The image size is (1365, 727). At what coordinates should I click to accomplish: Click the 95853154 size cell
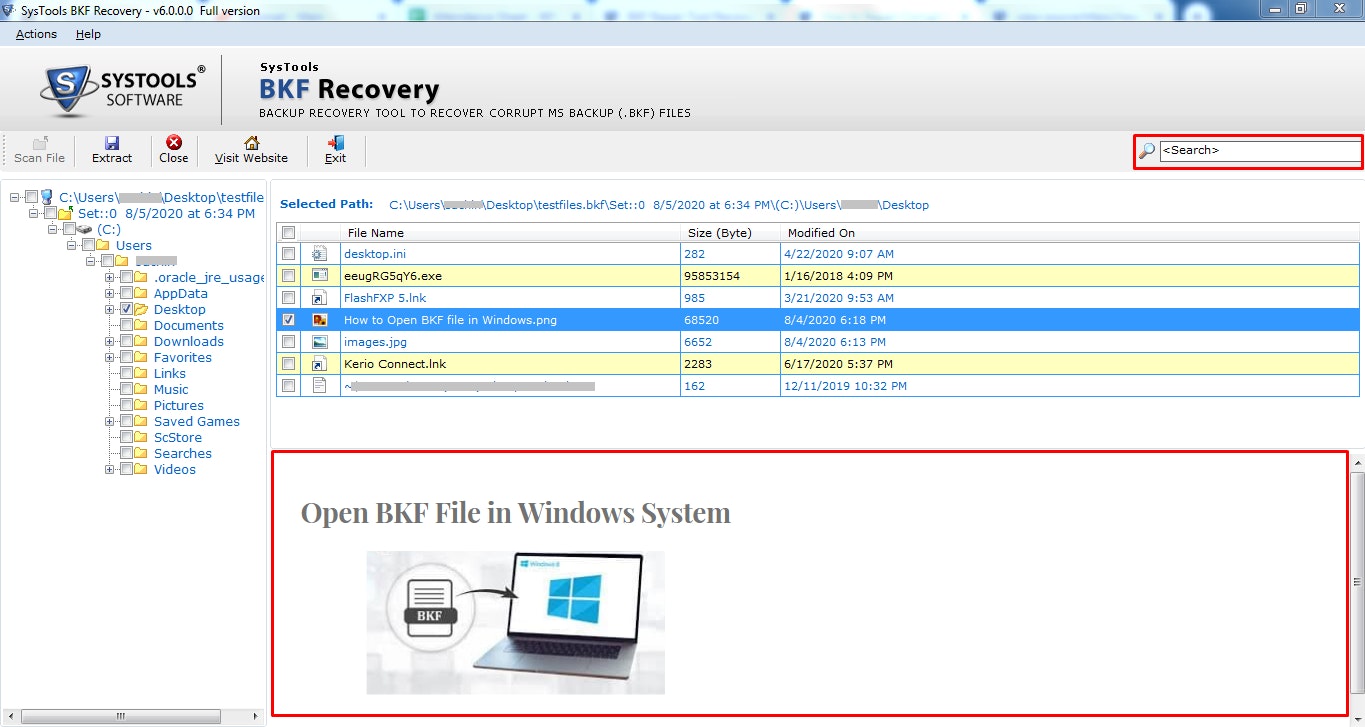730,276
